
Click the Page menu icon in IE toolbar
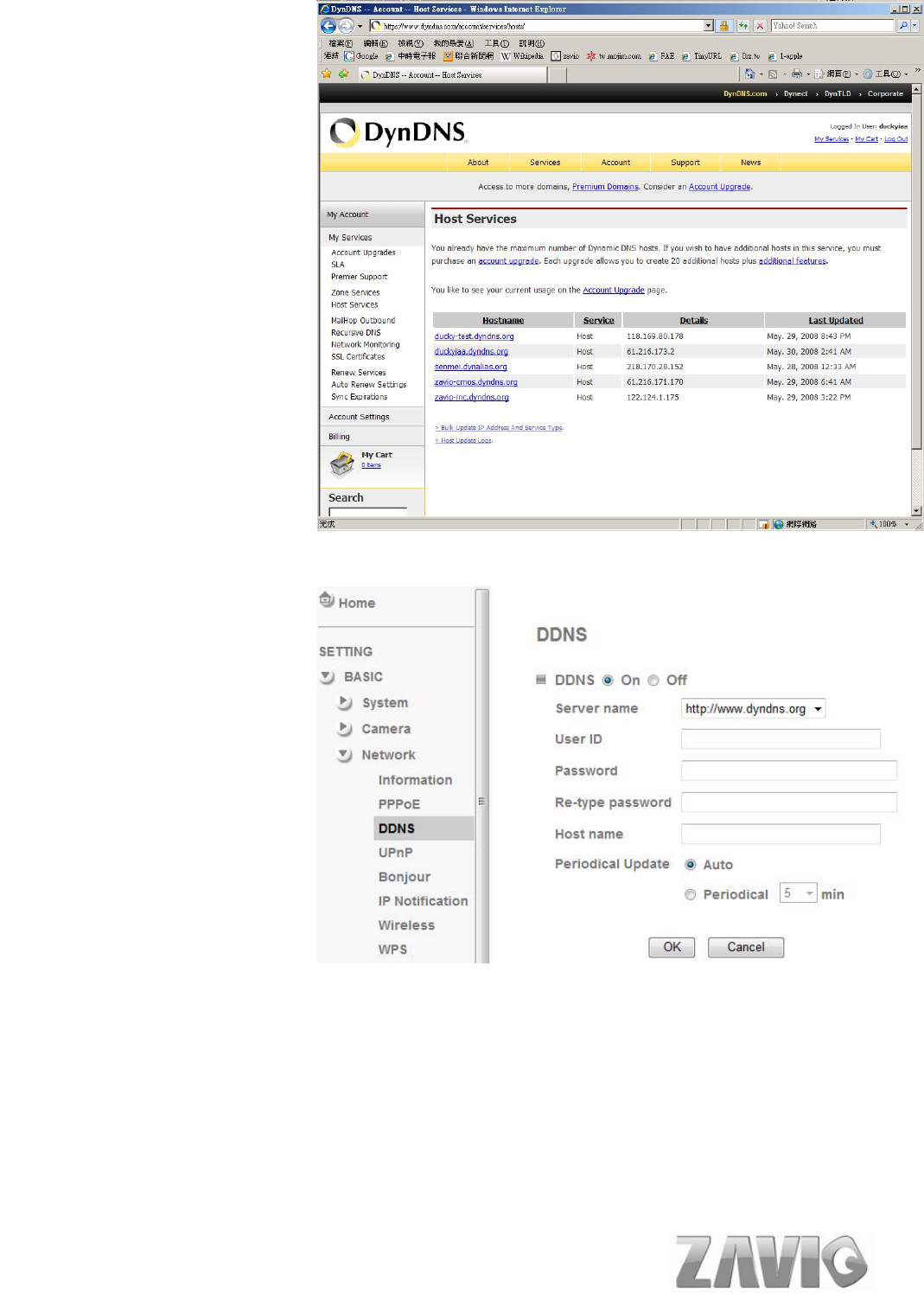819,74
